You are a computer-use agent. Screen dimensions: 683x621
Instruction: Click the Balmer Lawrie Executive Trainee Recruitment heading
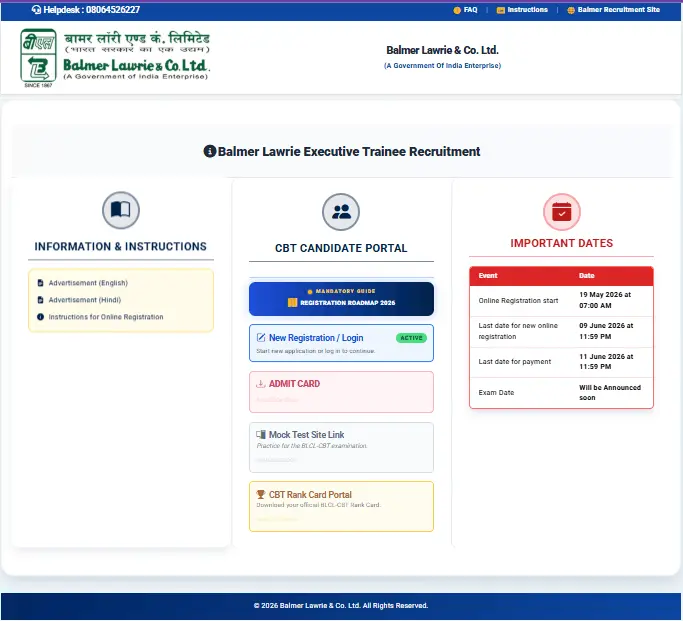(348, 152)
